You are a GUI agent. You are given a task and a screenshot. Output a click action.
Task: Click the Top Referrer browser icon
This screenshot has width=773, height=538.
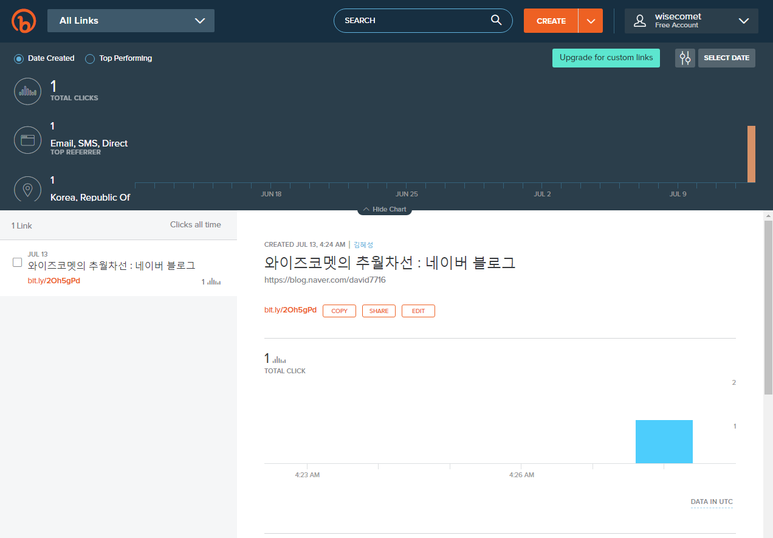click(28, 140)
